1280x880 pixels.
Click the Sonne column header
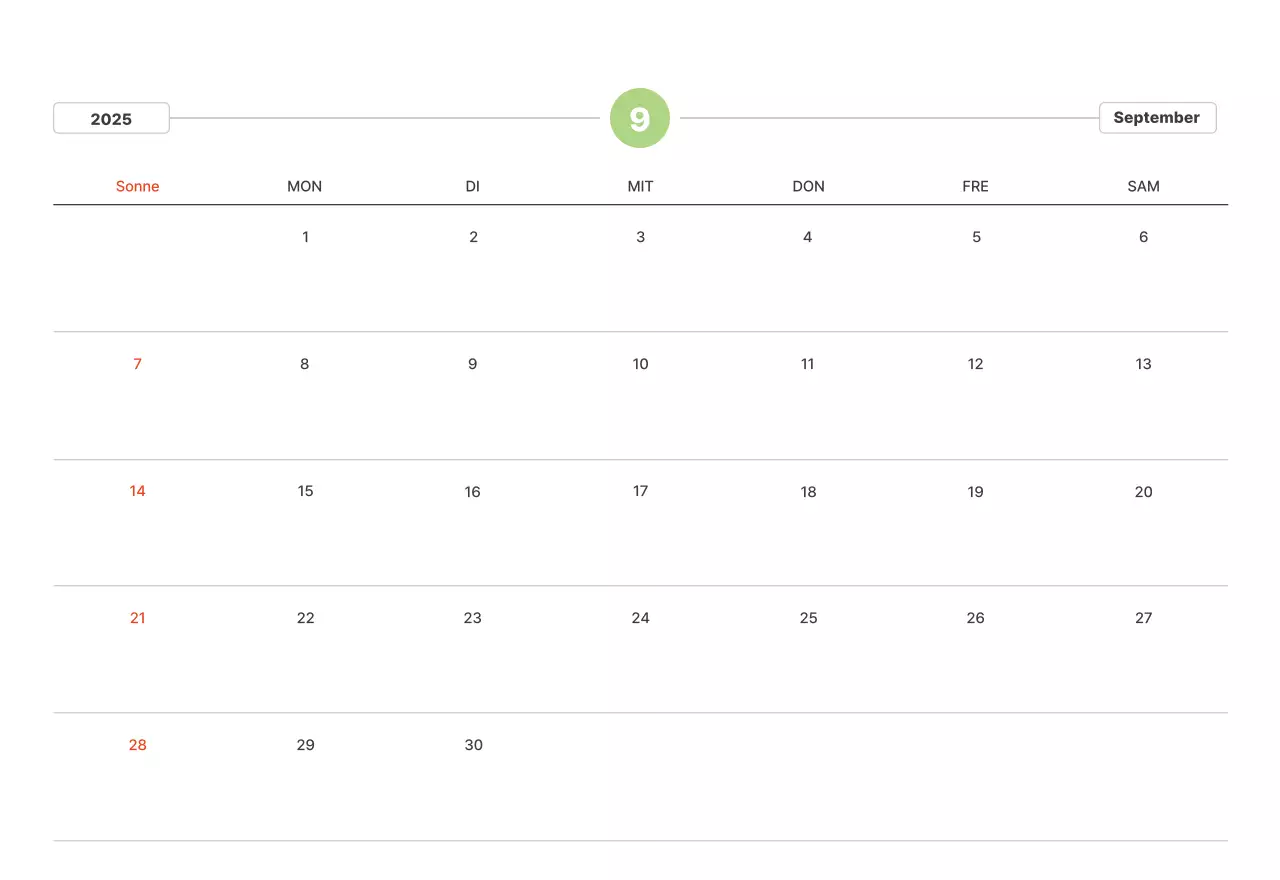(137, 186)
